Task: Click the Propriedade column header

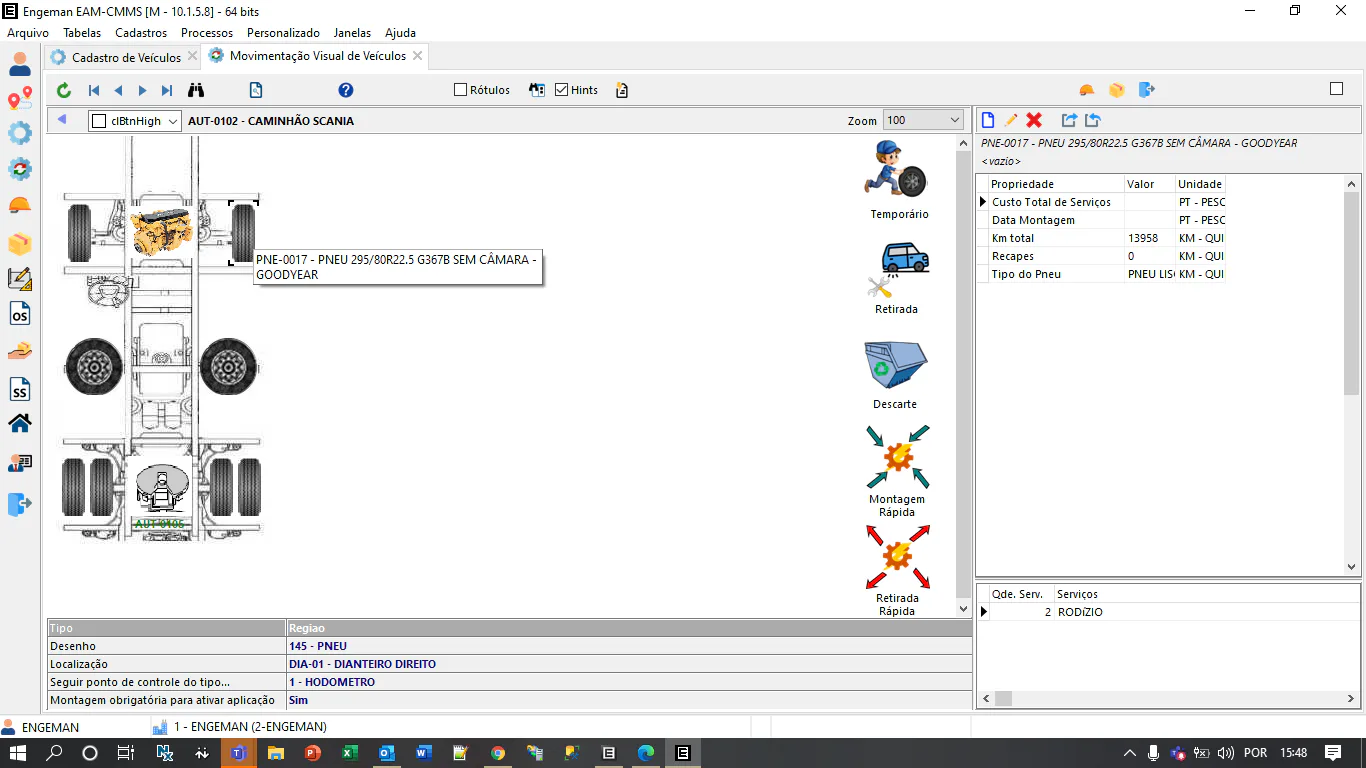Action: tap(1055, 184)
